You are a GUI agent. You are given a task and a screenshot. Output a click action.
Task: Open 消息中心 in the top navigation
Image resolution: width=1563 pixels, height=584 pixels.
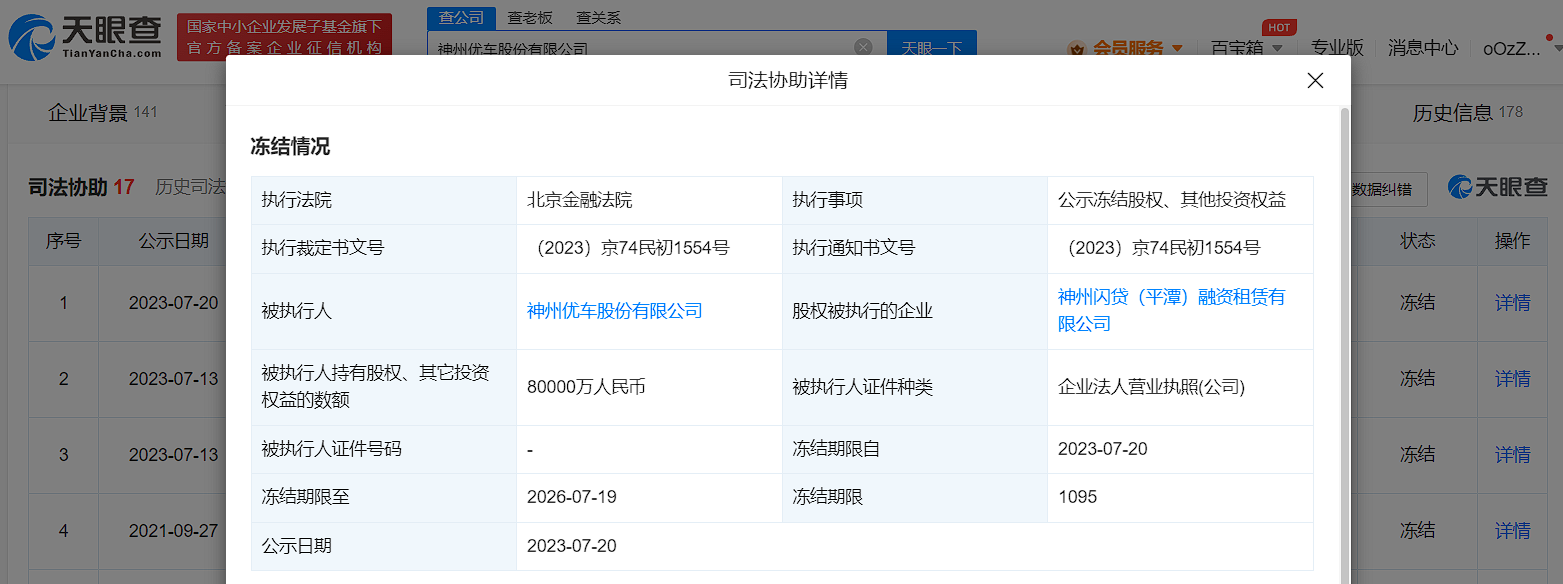tap(1423, 48)
